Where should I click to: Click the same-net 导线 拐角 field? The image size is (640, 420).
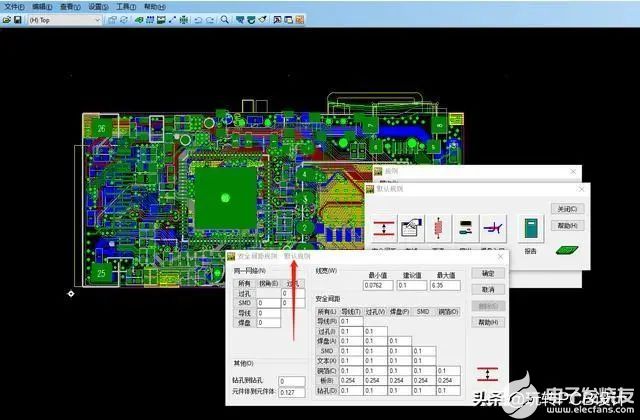[268, 313]
